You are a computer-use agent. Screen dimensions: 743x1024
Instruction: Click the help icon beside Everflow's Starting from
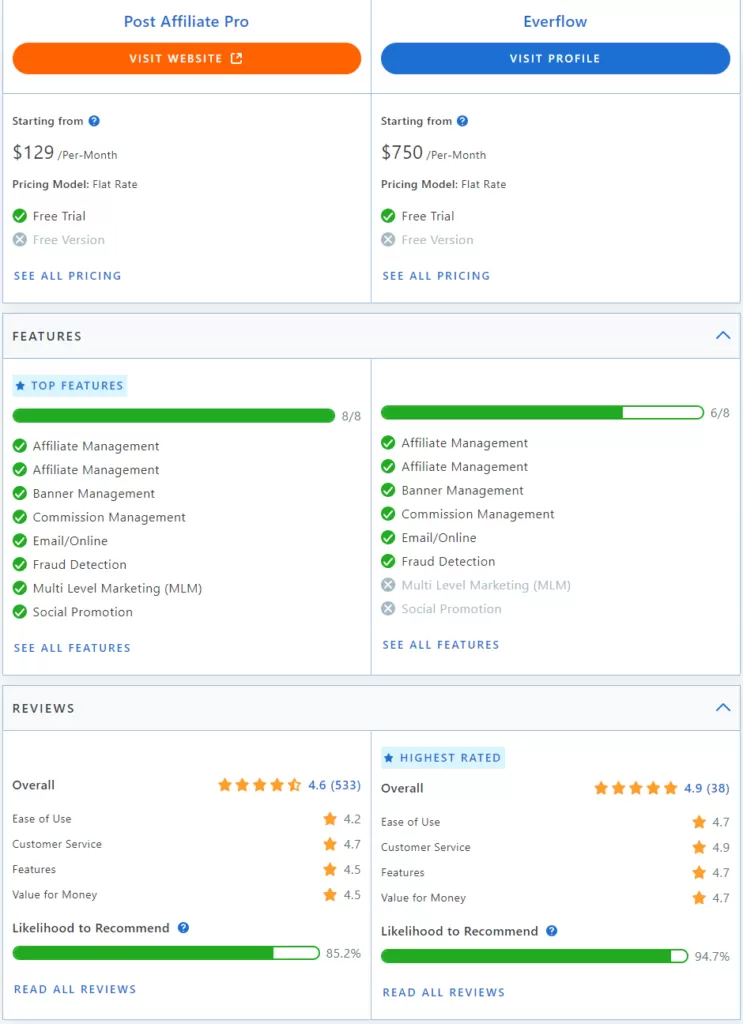tap(462, 121)
